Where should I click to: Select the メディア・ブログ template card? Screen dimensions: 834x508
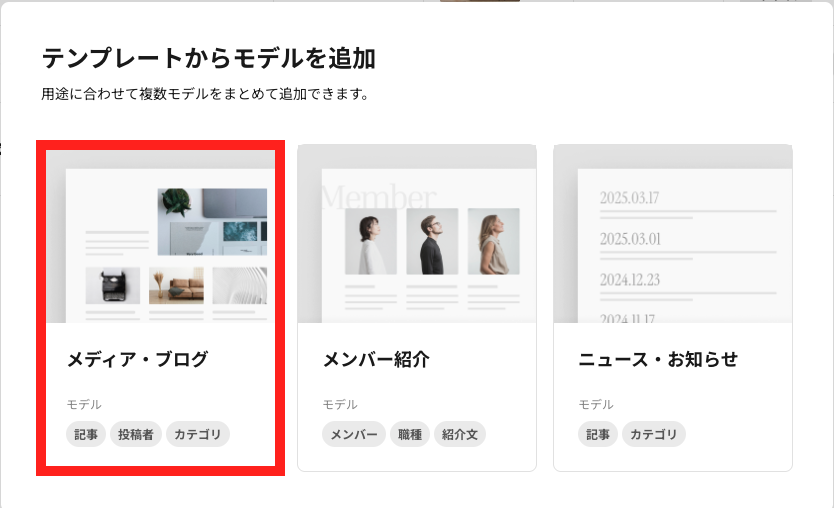[161, 308]
